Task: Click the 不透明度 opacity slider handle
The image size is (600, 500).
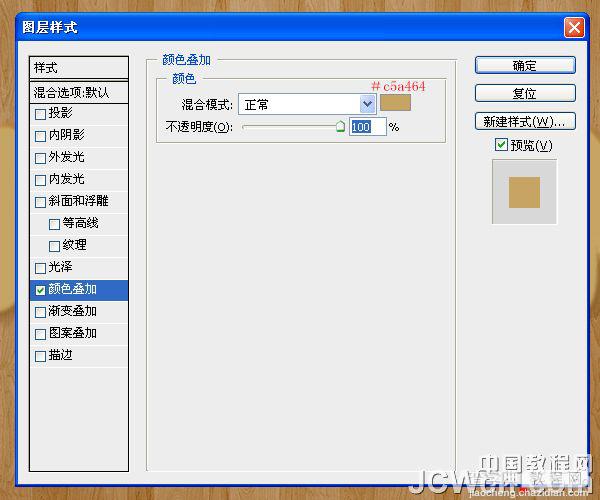Action: tap(340, 126)
